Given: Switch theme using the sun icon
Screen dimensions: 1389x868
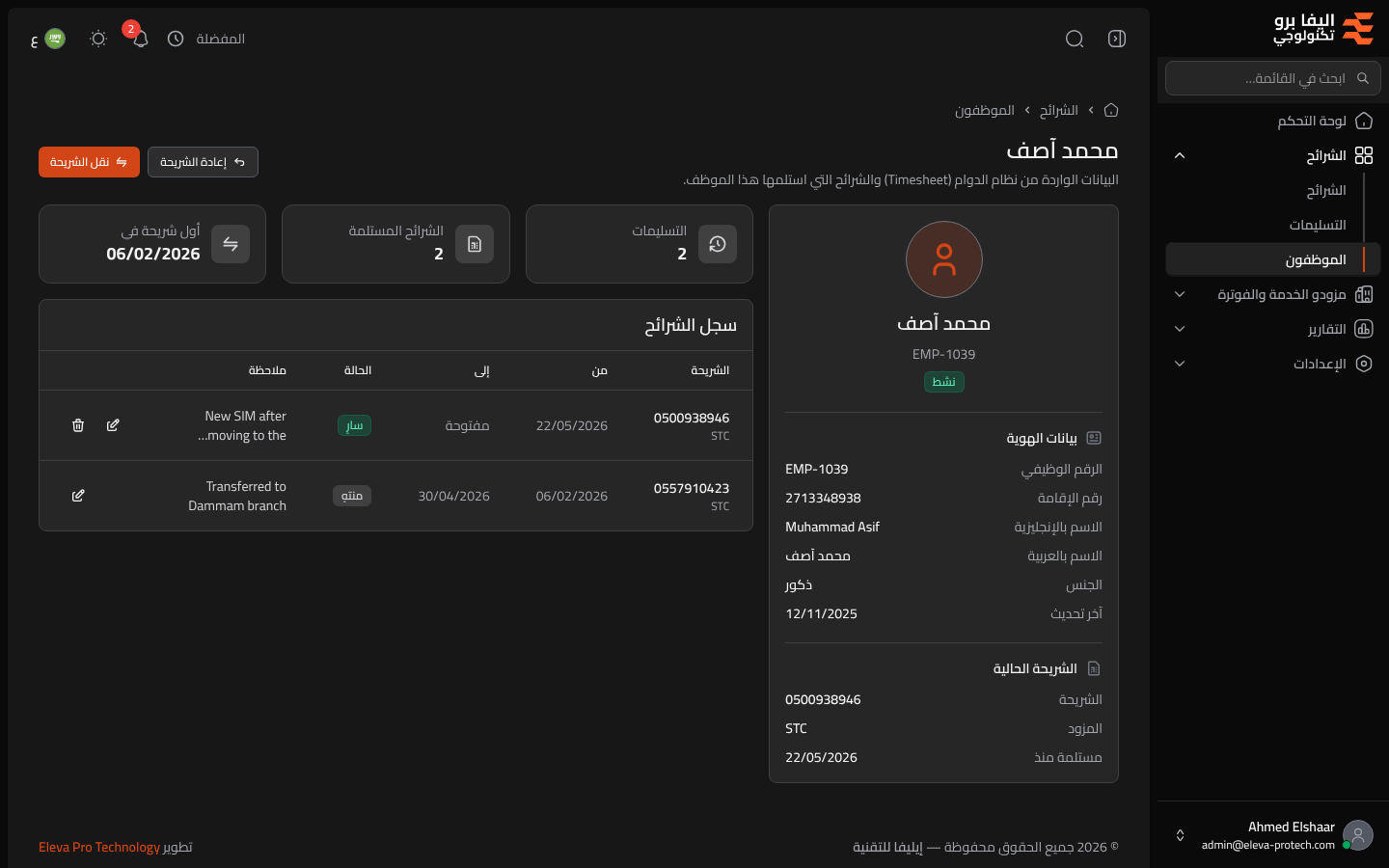Looking at the screenshot, I should (x=98, y=39).
